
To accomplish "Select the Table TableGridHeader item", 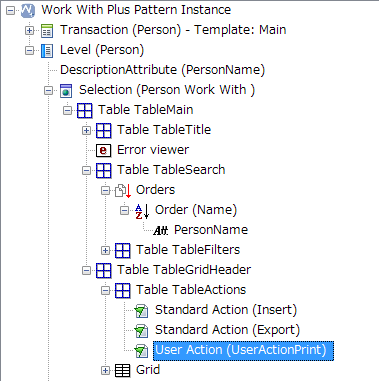I will click(x=184, y=270).
